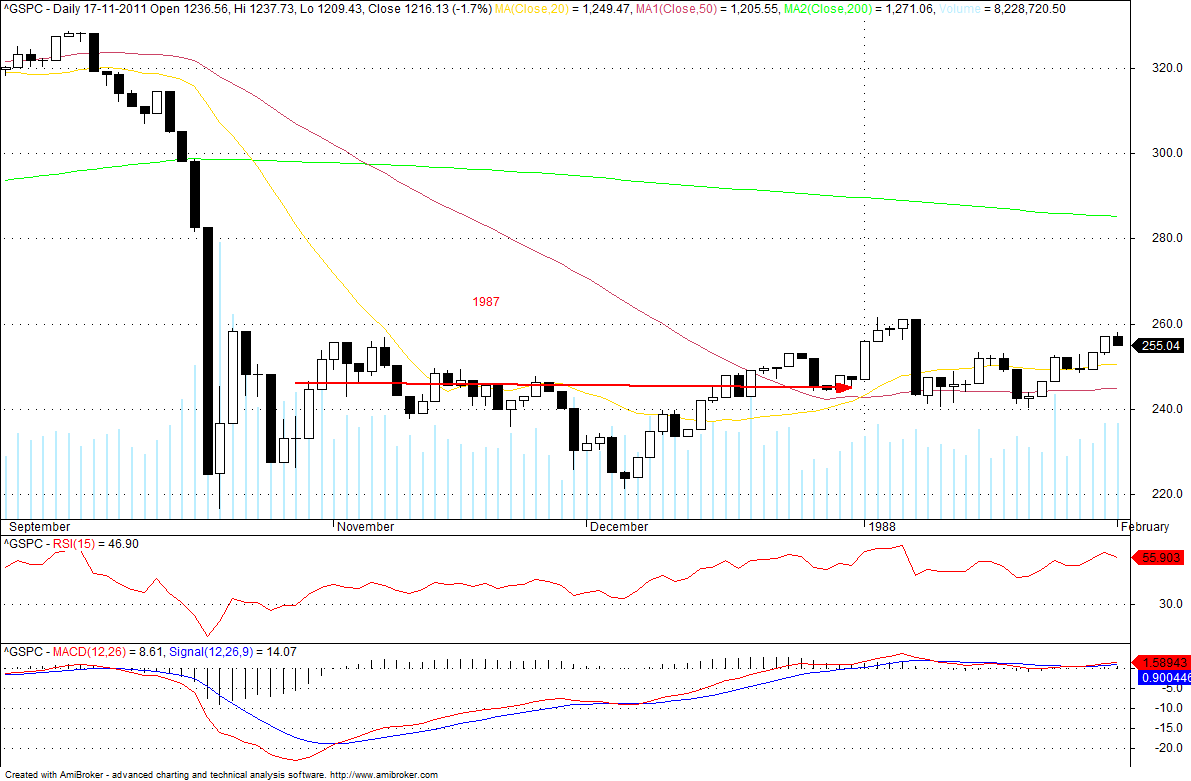Image resolution: width=1191 pixels, height=781 pixels.
Task: Open the http://www.amibroker.com link
Action: tap(384, 775)
